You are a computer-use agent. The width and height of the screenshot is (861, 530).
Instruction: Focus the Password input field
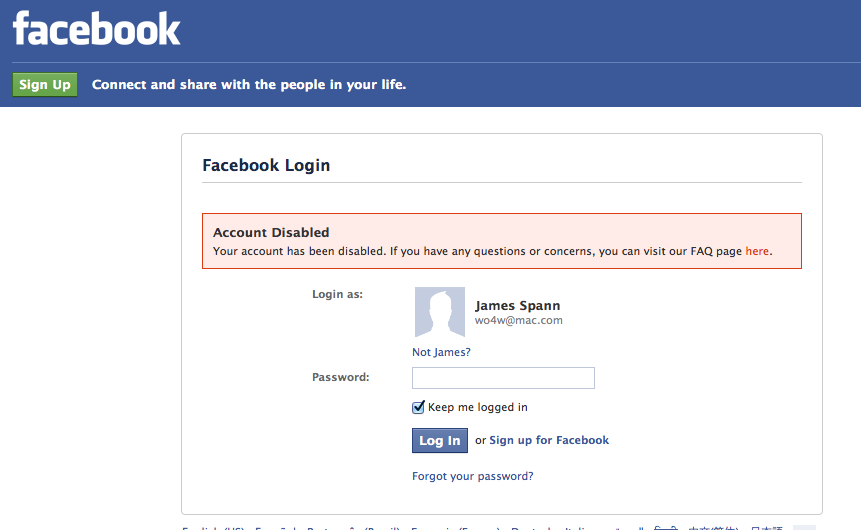coord(503,378)
